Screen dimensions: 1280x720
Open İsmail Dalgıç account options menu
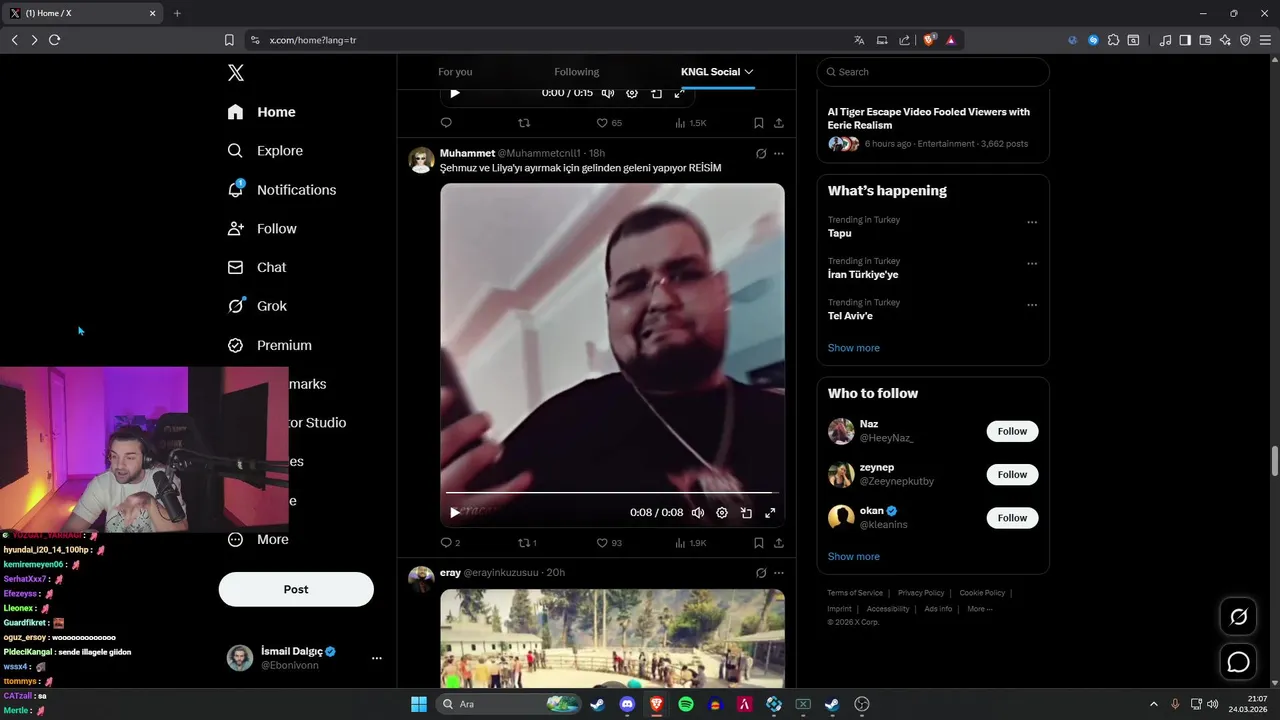[x=377, y=658]
